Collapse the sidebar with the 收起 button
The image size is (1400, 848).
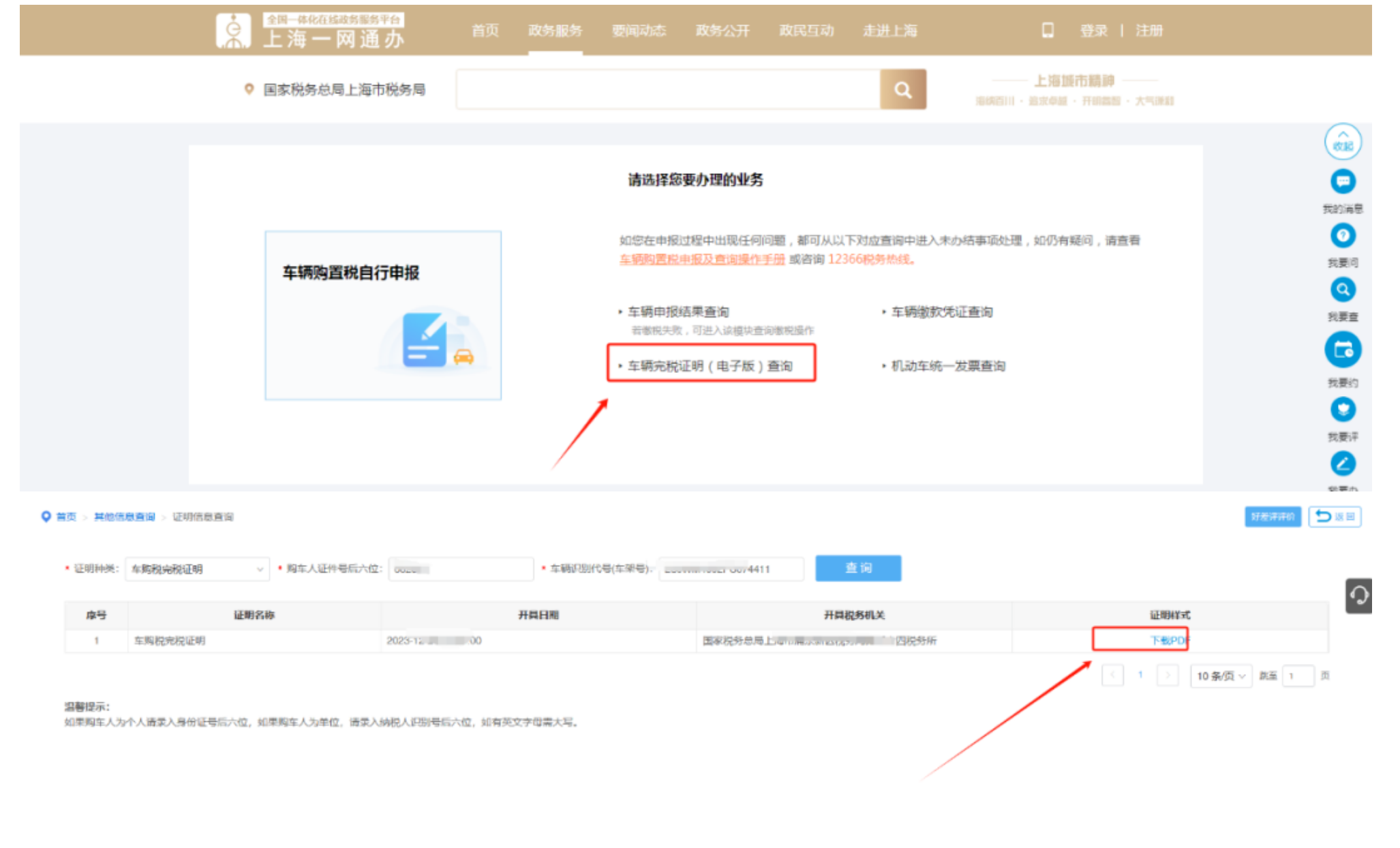[1341, 142]
